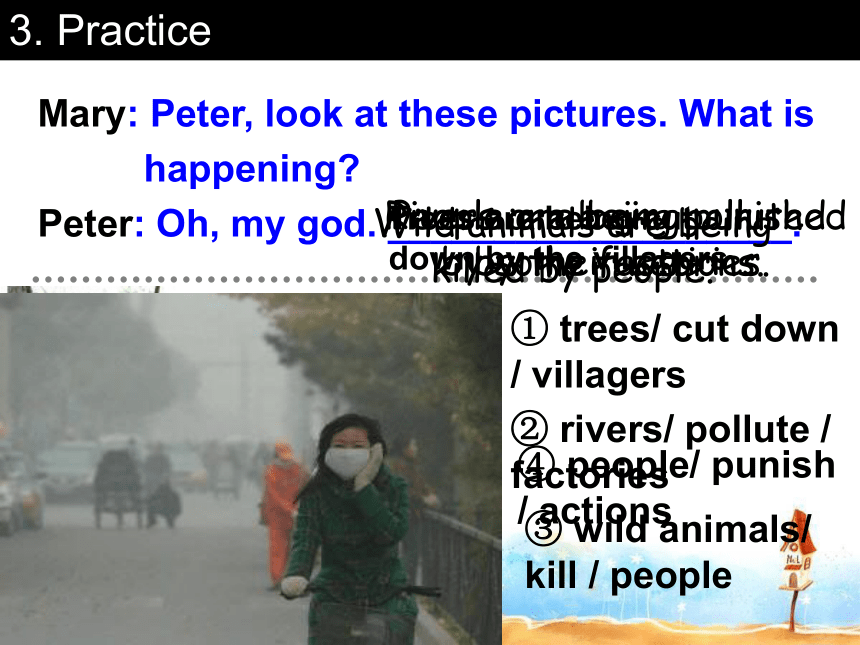Select the '3. Practice' slide title
The height and width of the screenshot is (645, 860).
click(x=110, y=30)
